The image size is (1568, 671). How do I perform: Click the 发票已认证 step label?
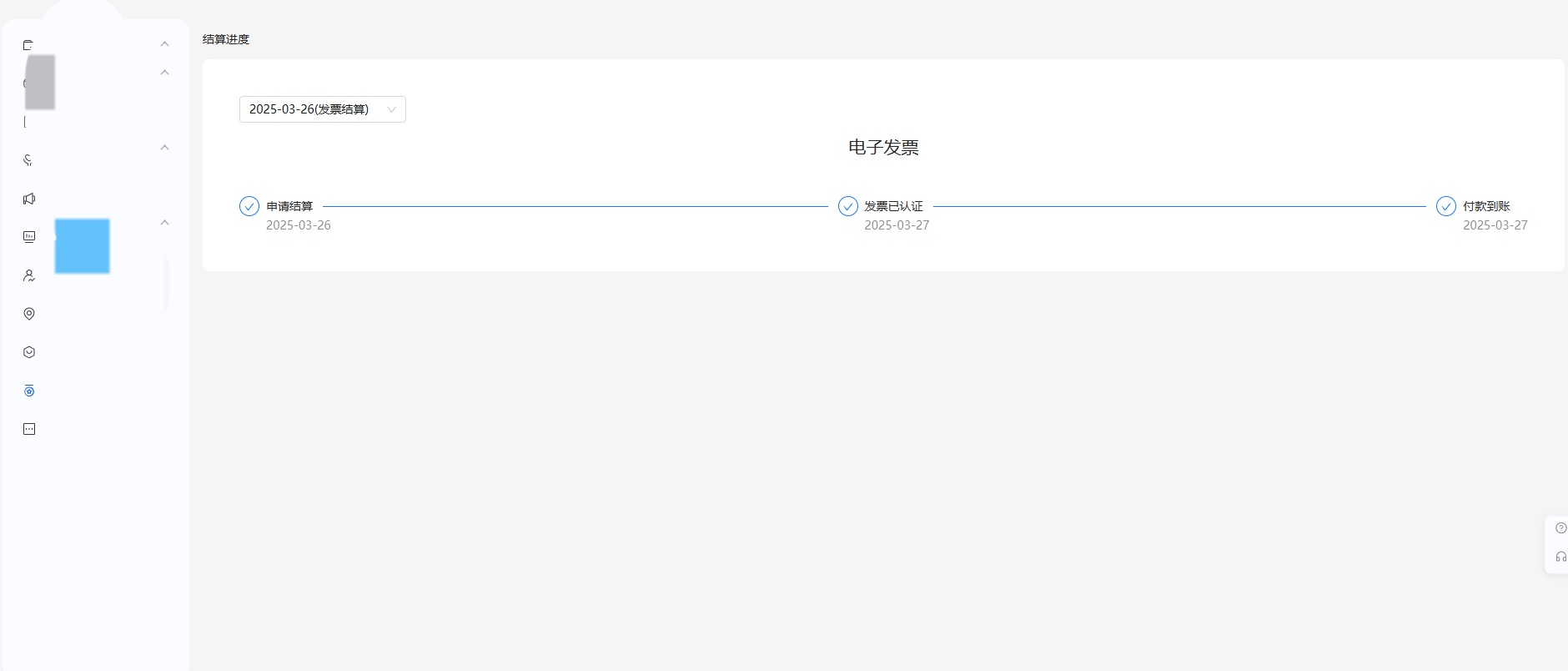point(893,206)
